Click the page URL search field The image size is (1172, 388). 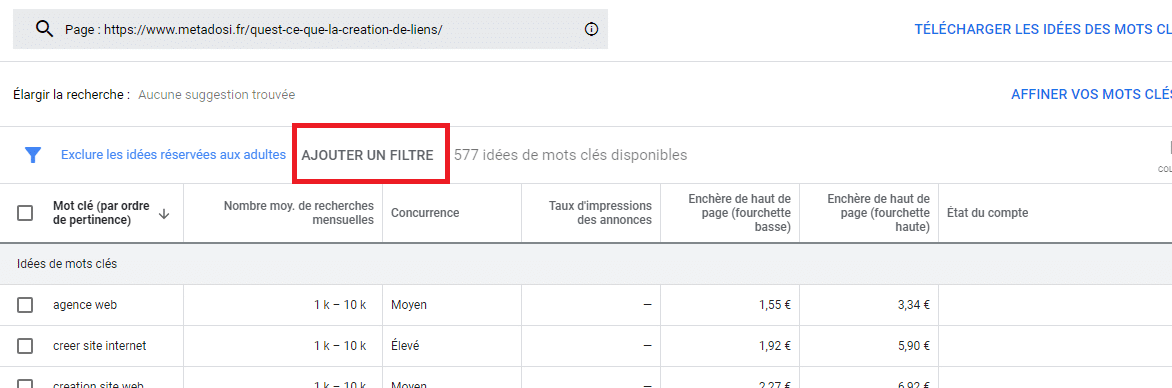310,29
